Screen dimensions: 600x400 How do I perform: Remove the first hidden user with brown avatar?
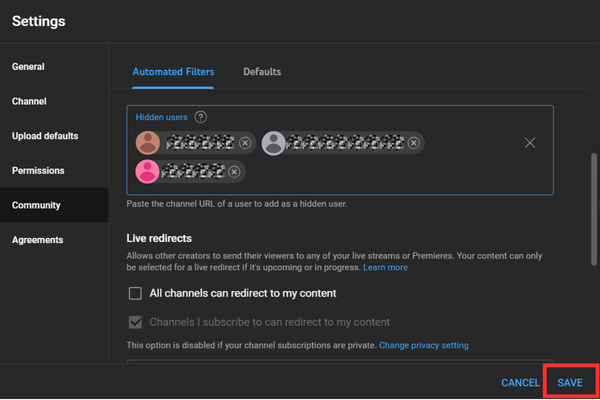point(245,143)
